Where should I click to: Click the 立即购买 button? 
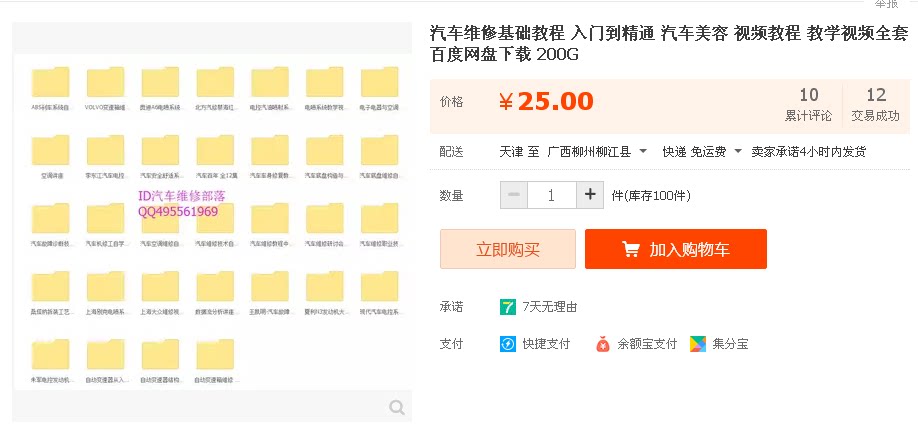point(508,249)
